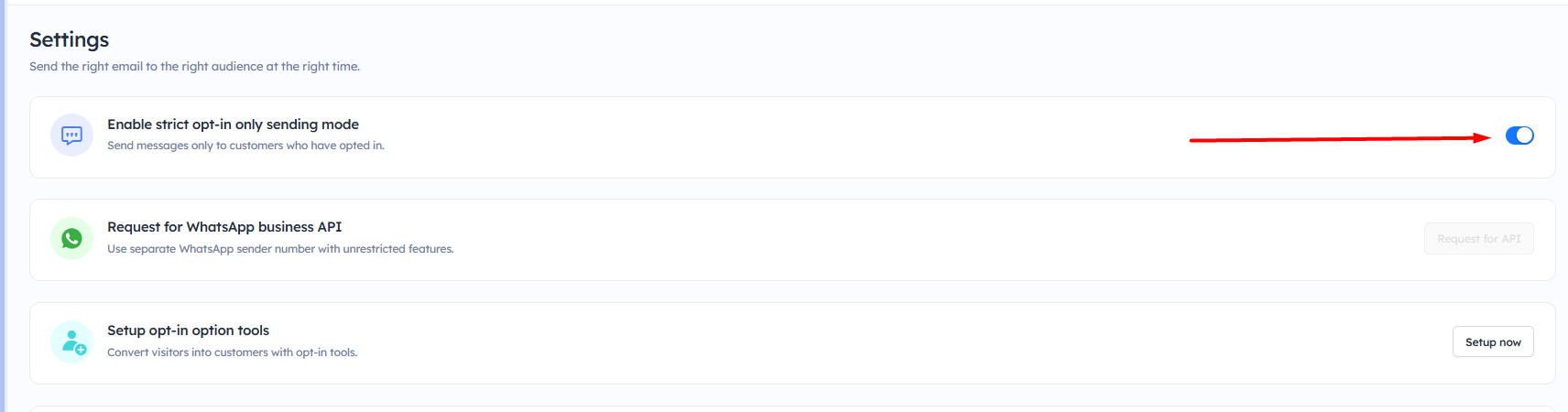
Task: Click the green WhatsApp logo icon
Action: point(71,239)
